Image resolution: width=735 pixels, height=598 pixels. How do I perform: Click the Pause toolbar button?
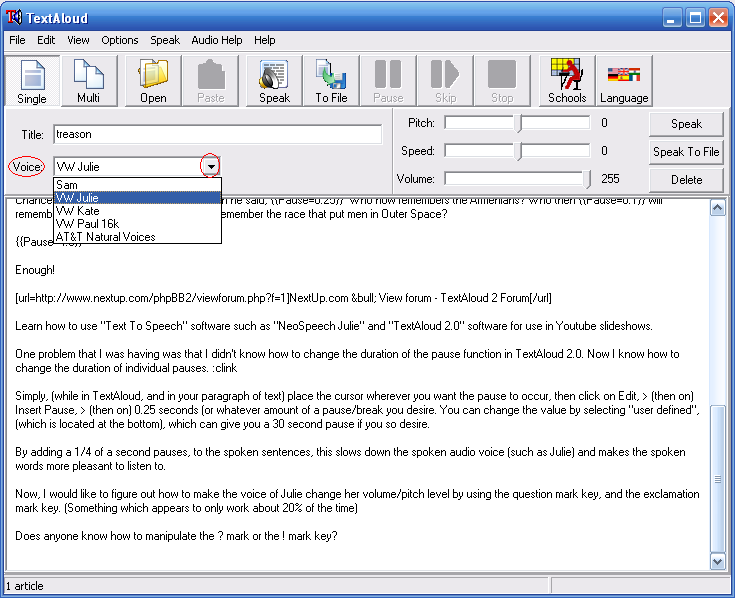point(388,81)
